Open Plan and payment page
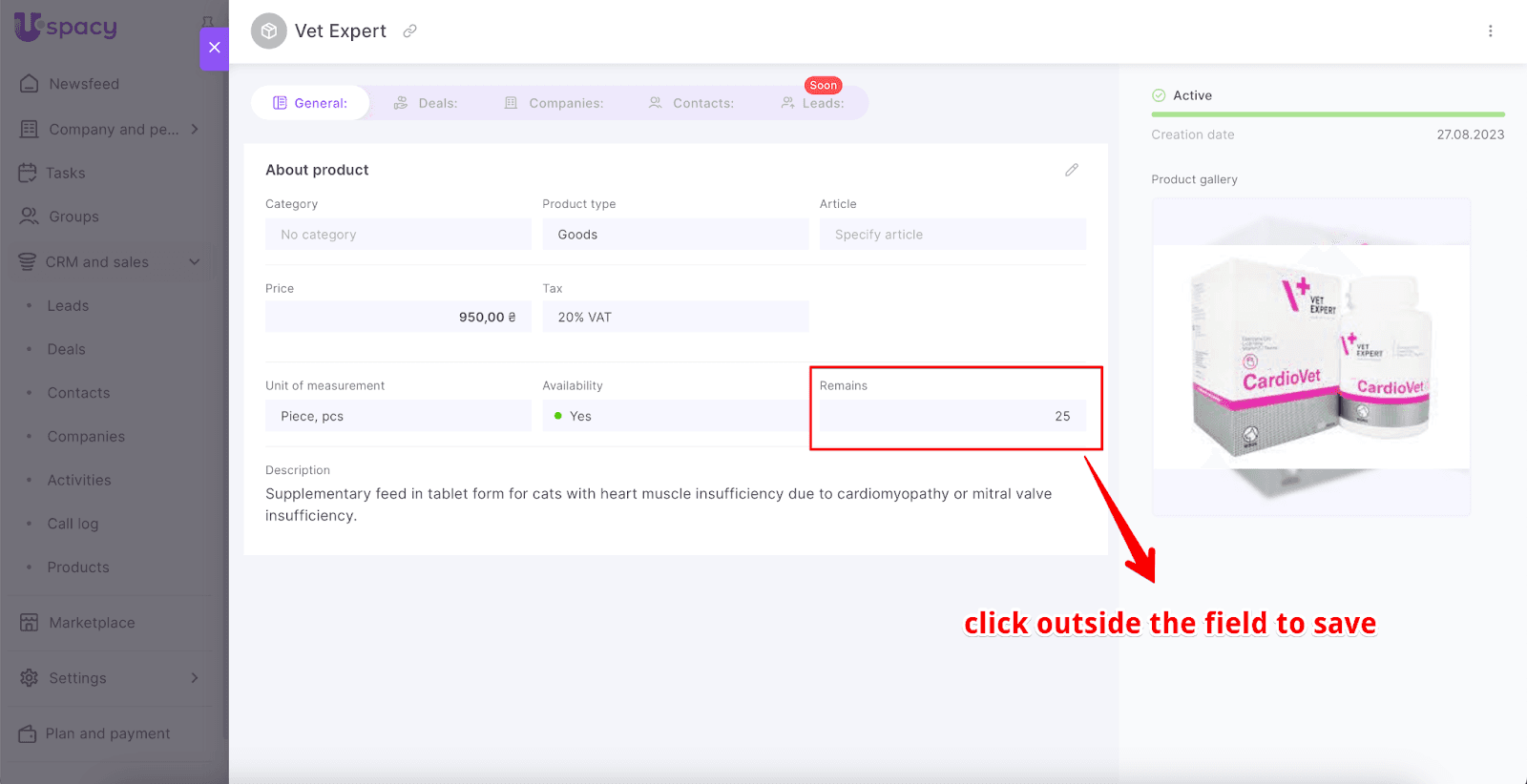Image resolution: width=1527 pixels, height=784 pixels. click(x=107, y=733)
